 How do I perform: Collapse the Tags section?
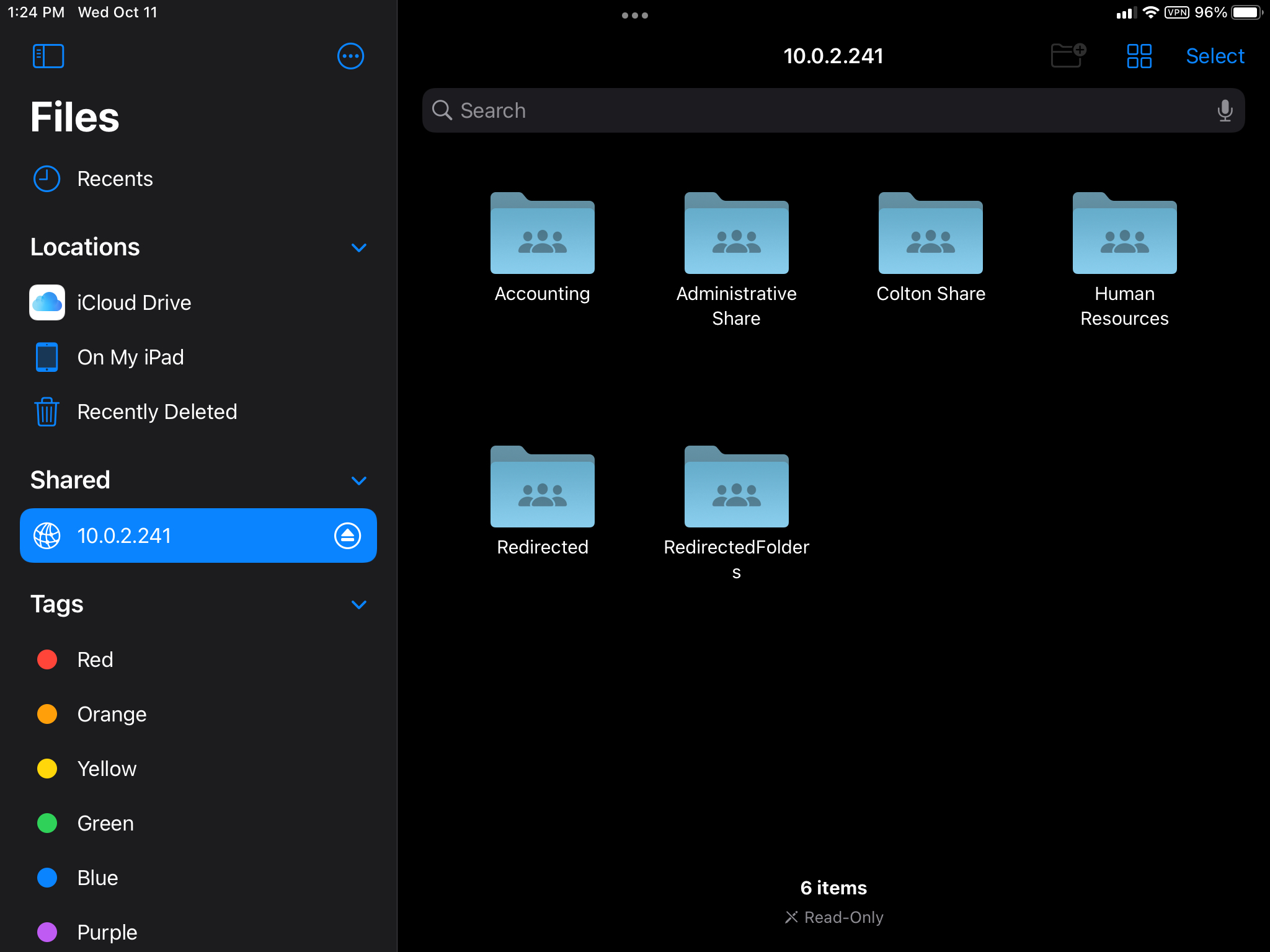358,604
